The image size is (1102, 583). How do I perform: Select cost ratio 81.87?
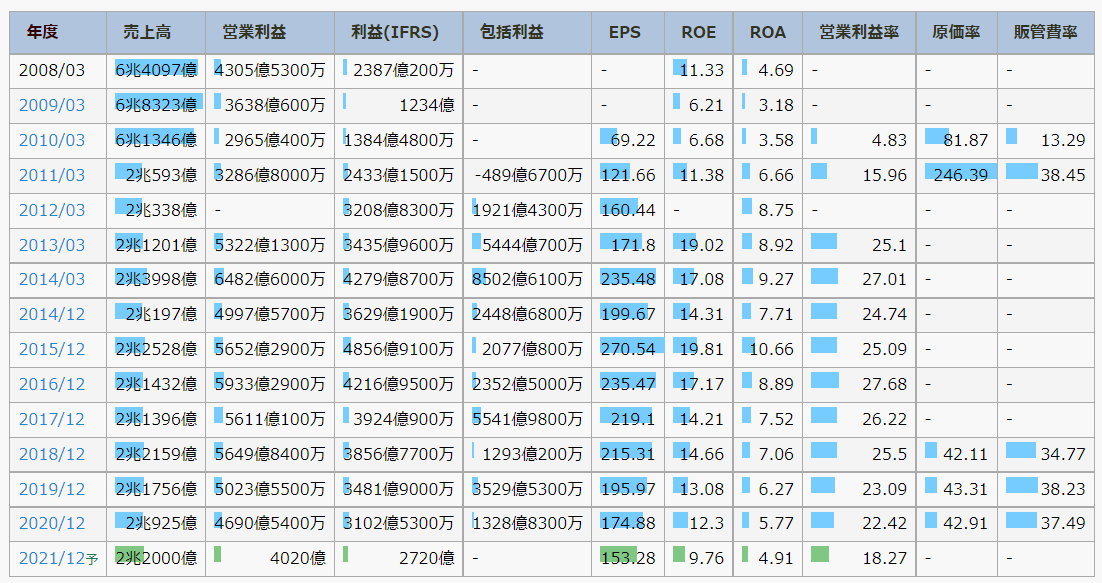coord(966,140)
